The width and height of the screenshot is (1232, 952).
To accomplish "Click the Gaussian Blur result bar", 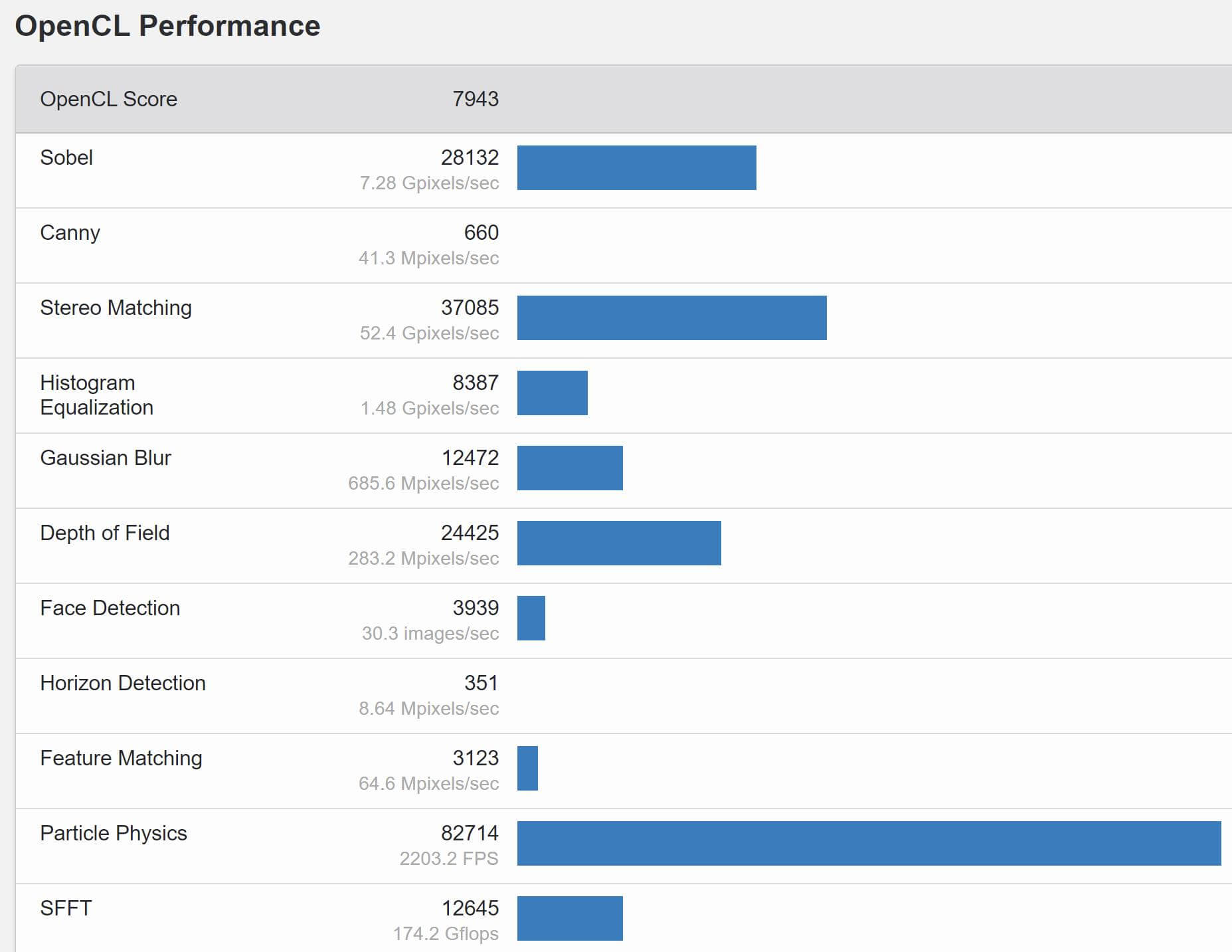I will tap(570, 468).
